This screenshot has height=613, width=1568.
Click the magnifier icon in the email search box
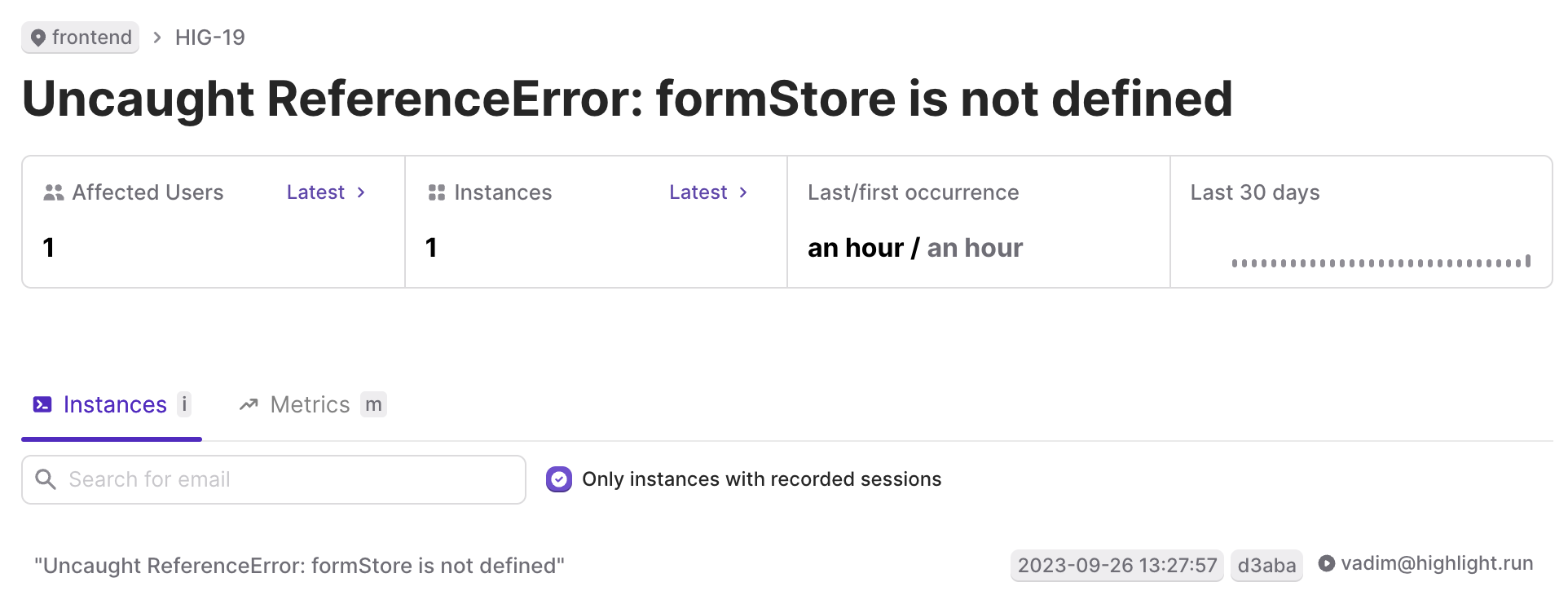coord(46,479)
